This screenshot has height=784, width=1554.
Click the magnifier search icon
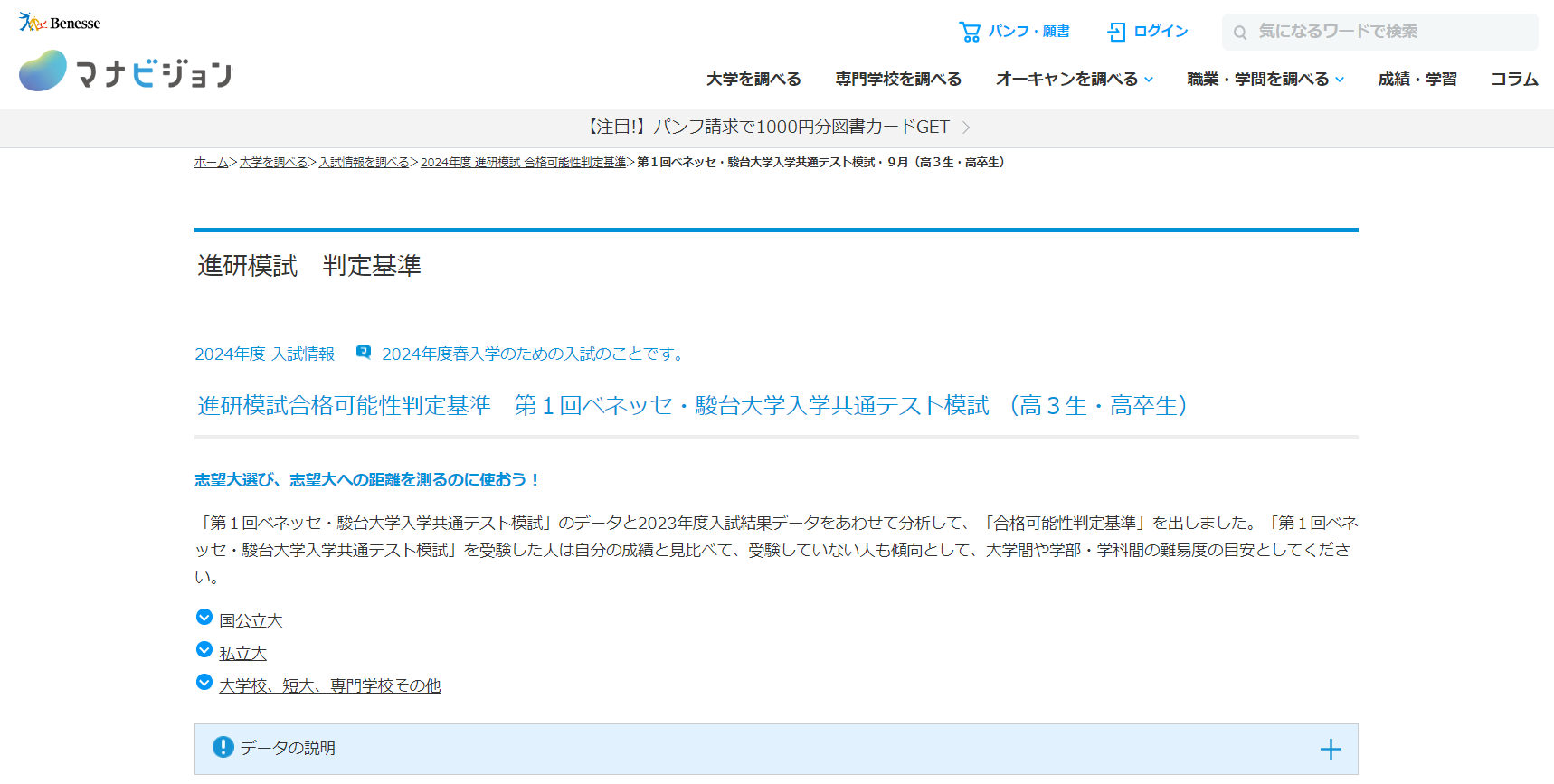(x=1240, y=33)
